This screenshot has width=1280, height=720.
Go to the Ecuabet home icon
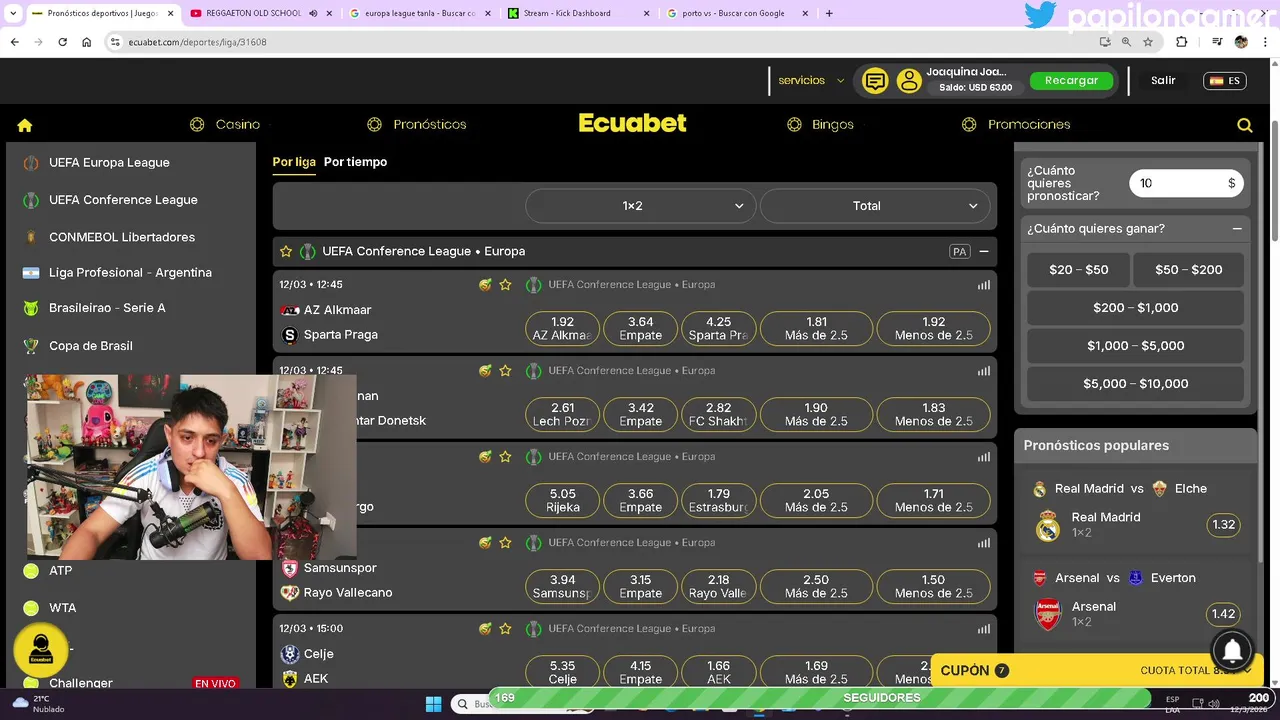coord(25,125)
